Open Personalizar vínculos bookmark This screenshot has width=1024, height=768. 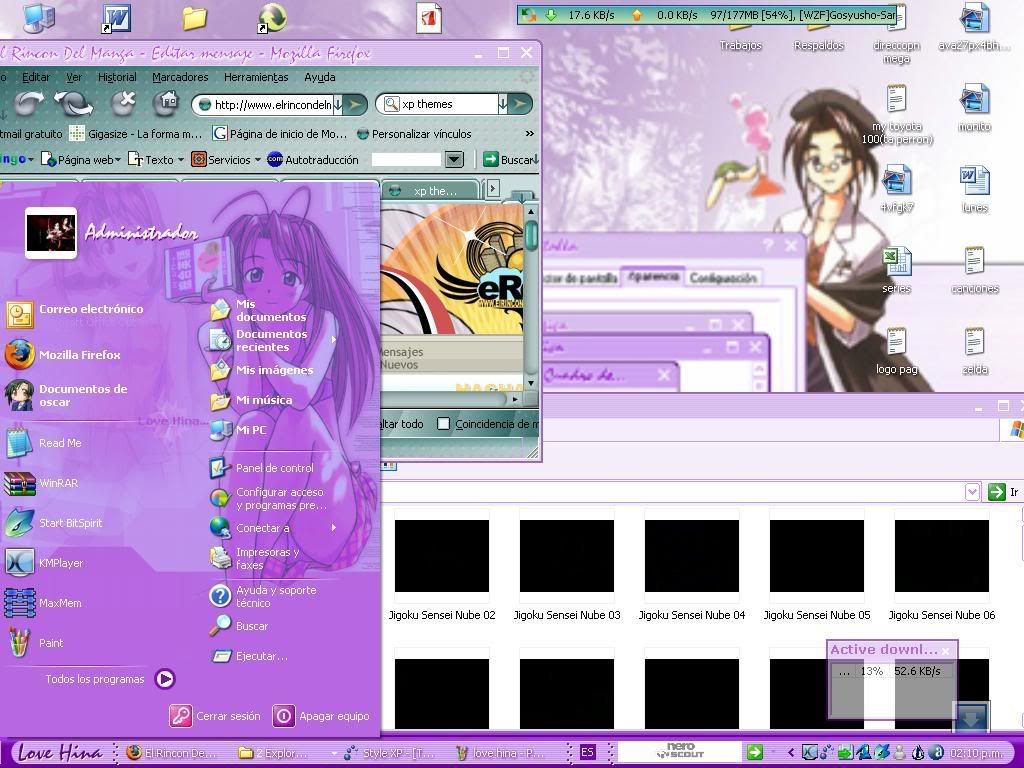pos(414,133)
